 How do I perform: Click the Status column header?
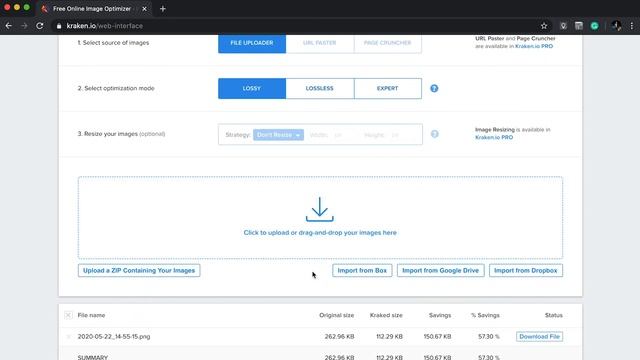(x=553, y=315)
